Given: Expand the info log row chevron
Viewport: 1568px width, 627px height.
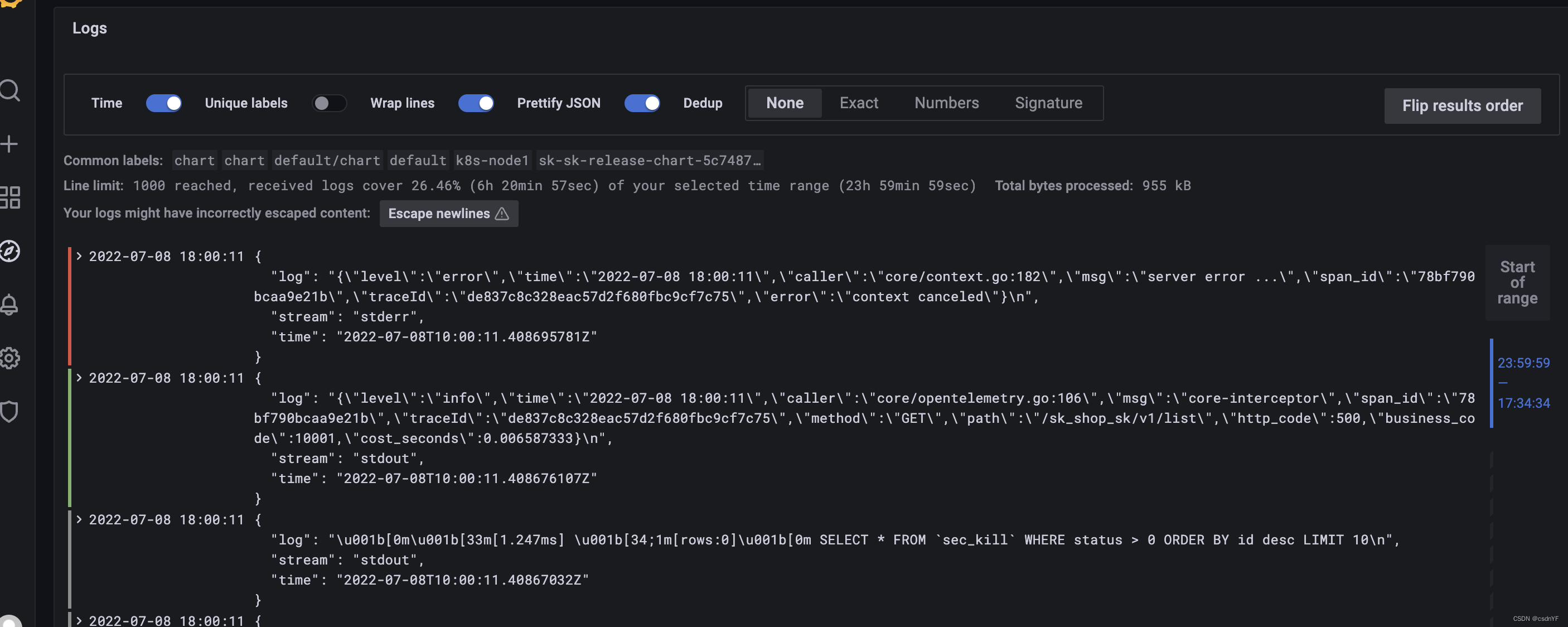Looking at the screenshot, I should [x=79, y=378].
